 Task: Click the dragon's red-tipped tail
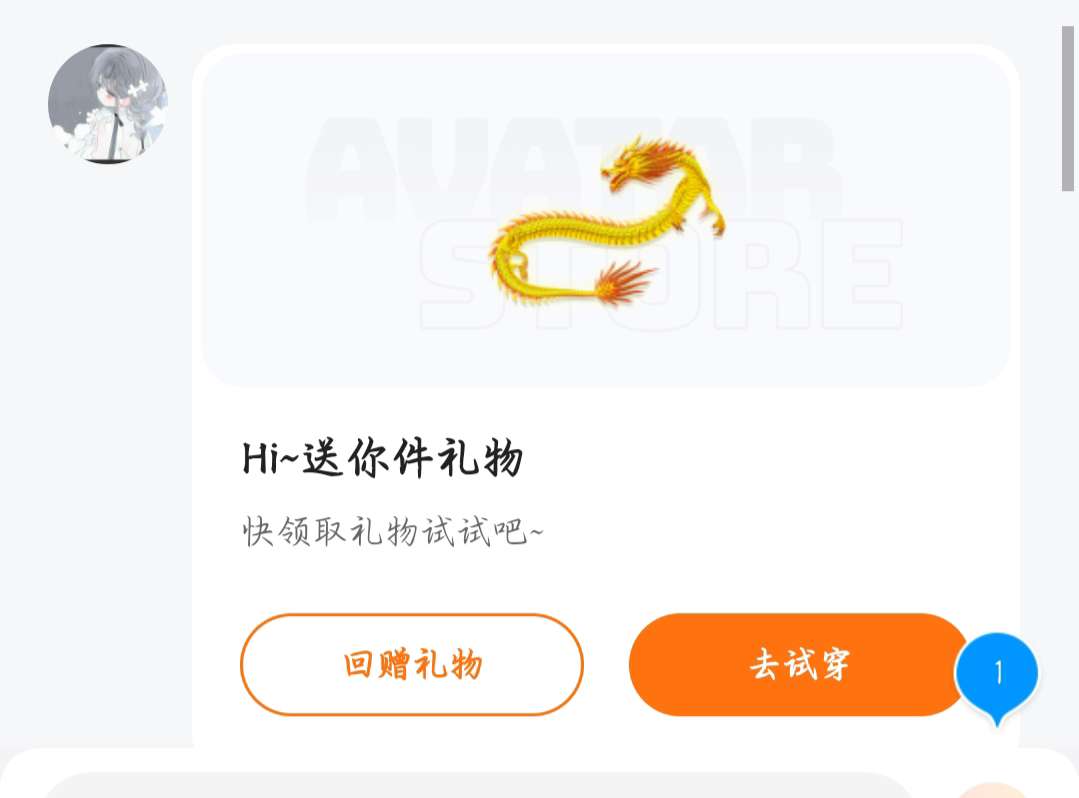[x=623, y=282]
